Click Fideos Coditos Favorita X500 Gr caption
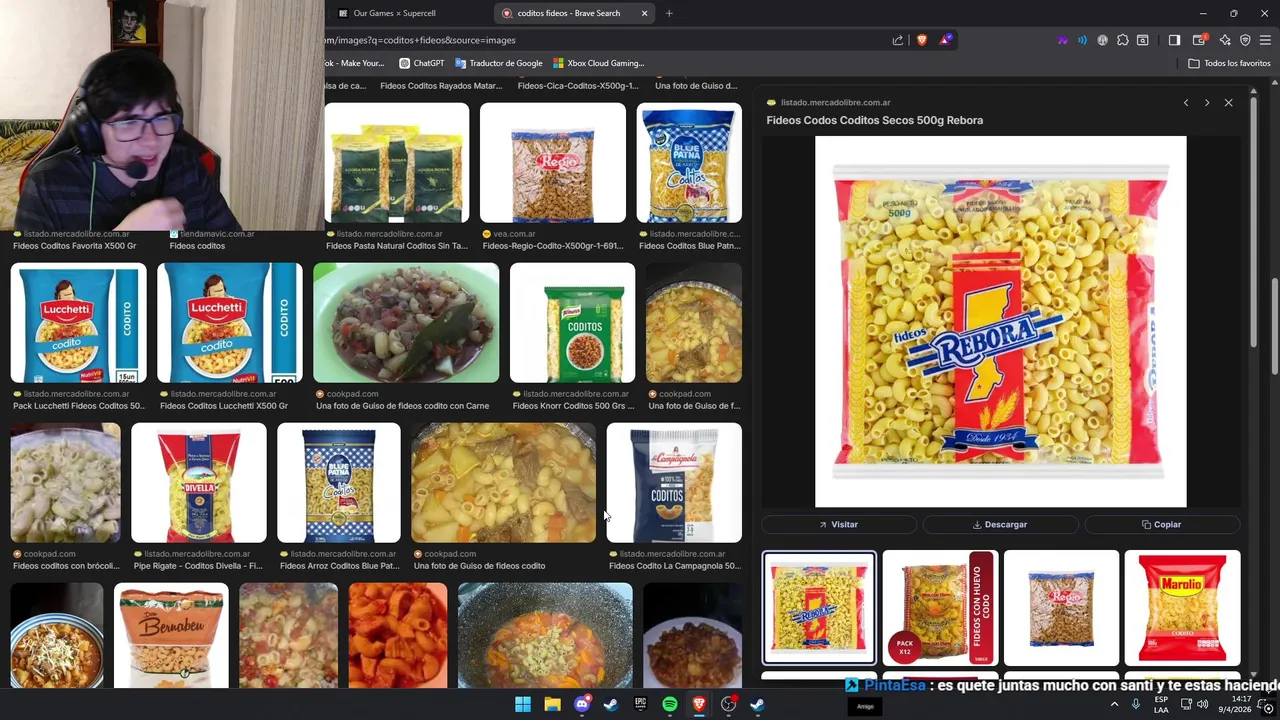 [75, 246]
